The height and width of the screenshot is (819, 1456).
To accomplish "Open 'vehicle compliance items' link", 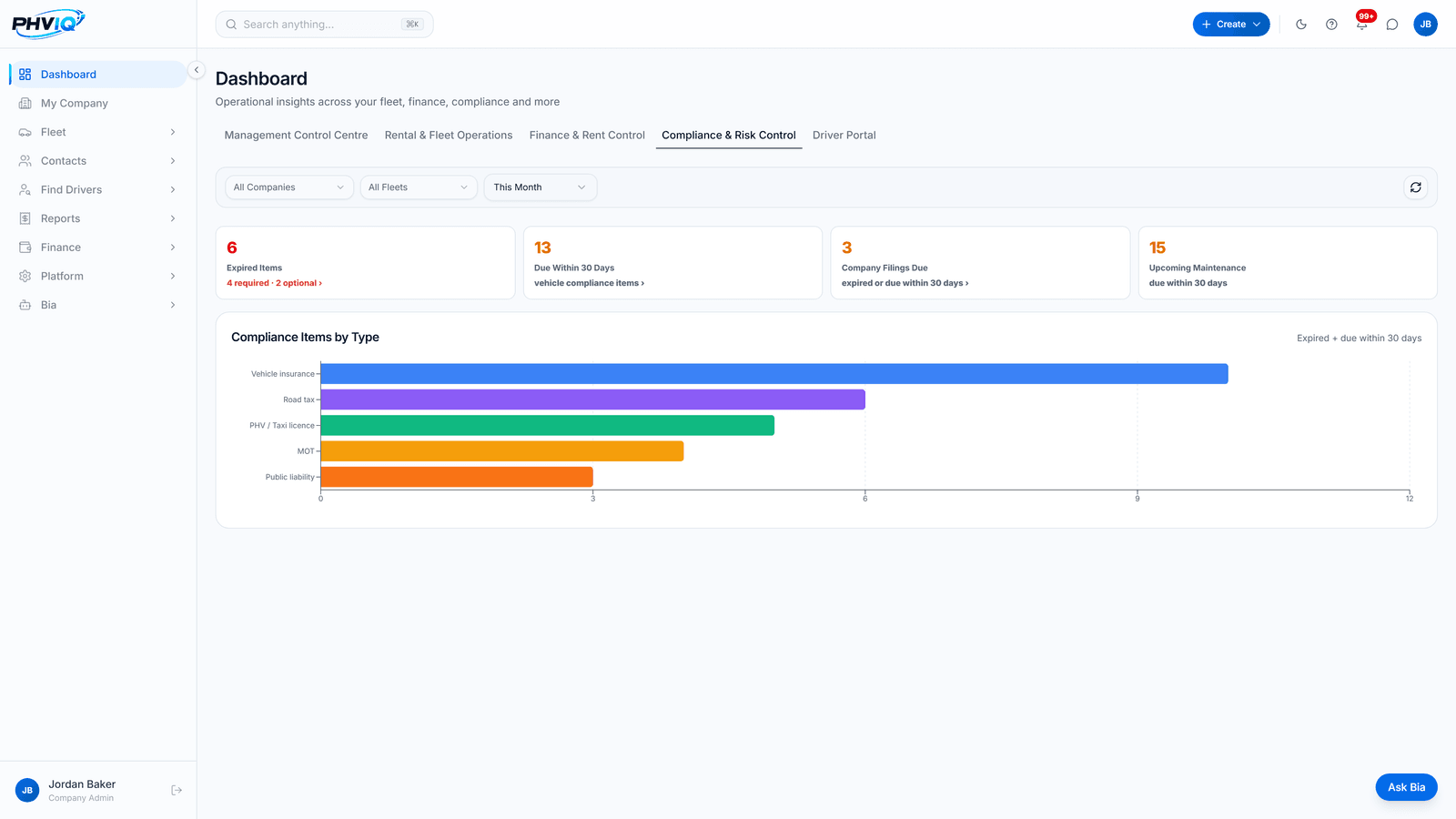I will [x=589, y=283].
